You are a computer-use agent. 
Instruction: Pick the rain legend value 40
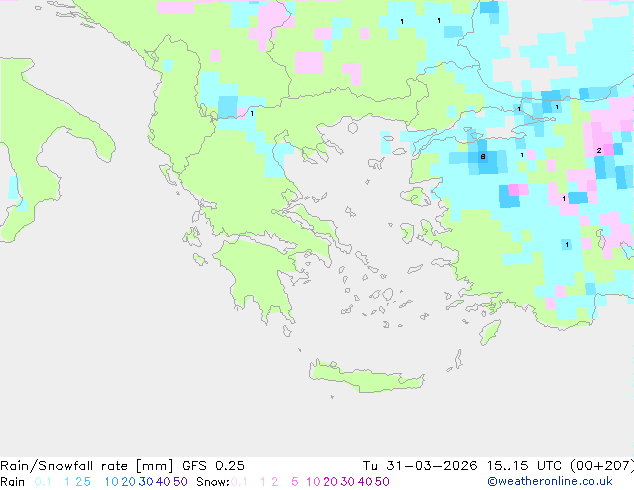(x=163, y=482)
